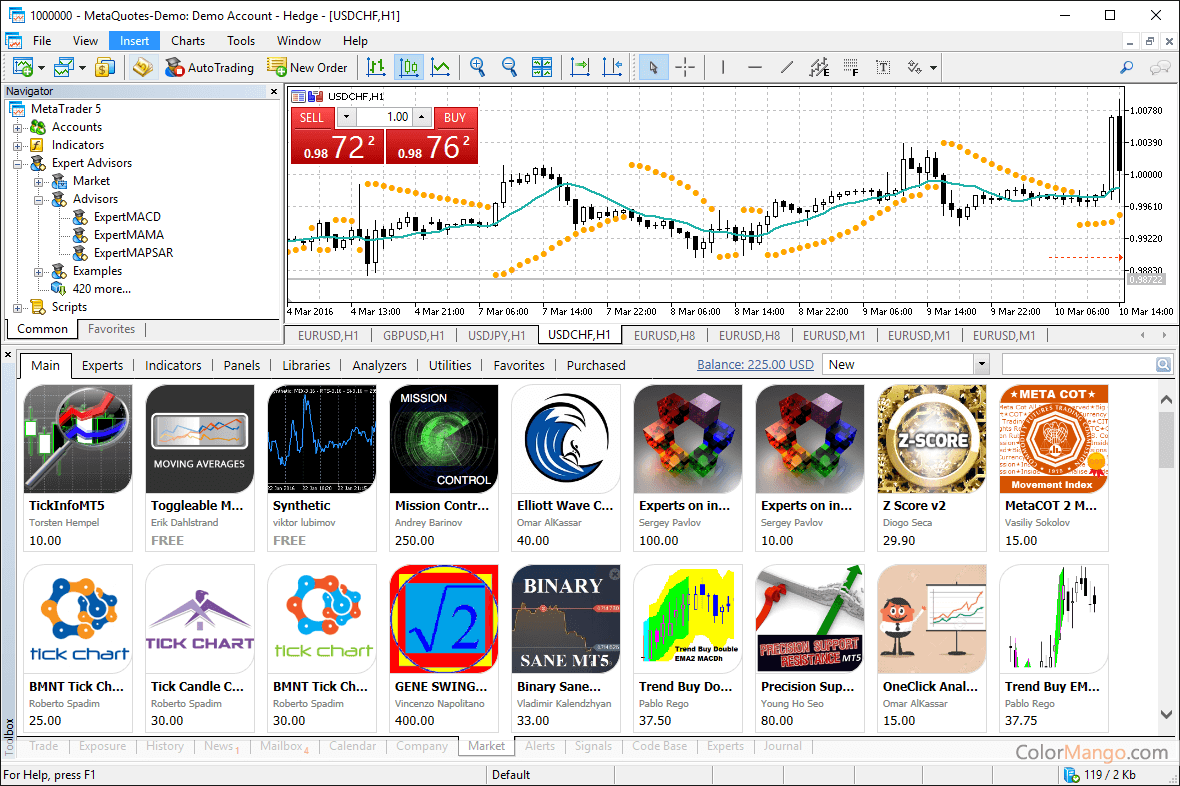Activate the crosshair cursor tool
The height and width of the screenshot is (786, 1180).
point(685,67)
